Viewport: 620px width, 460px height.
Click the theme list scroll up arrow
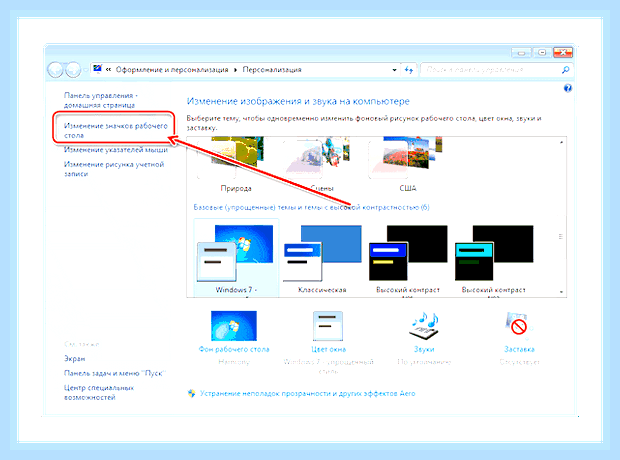[561, 142]
